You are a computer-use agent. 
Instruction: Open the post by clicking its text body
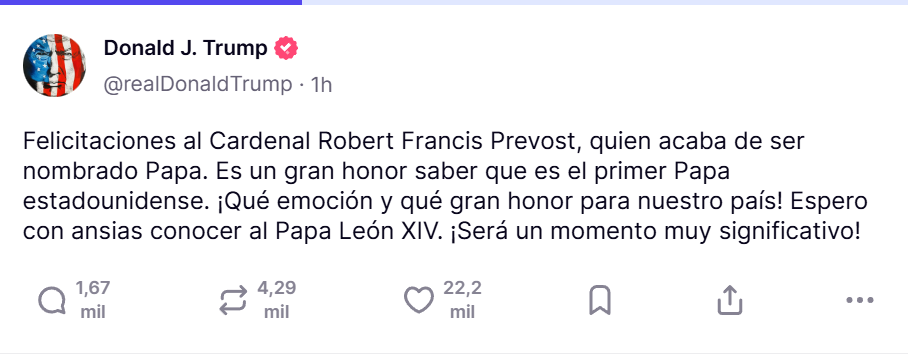tap(445, 186)
